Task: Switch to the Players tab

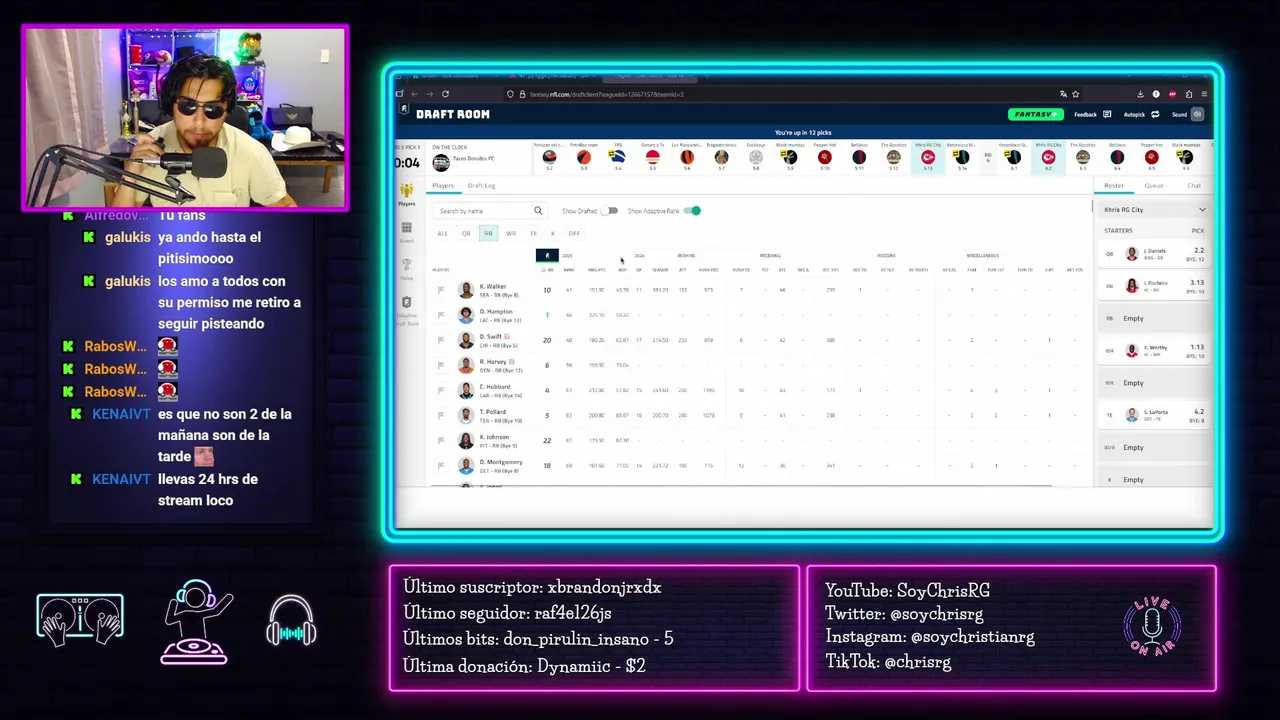Action: click(x=443, y=185)
